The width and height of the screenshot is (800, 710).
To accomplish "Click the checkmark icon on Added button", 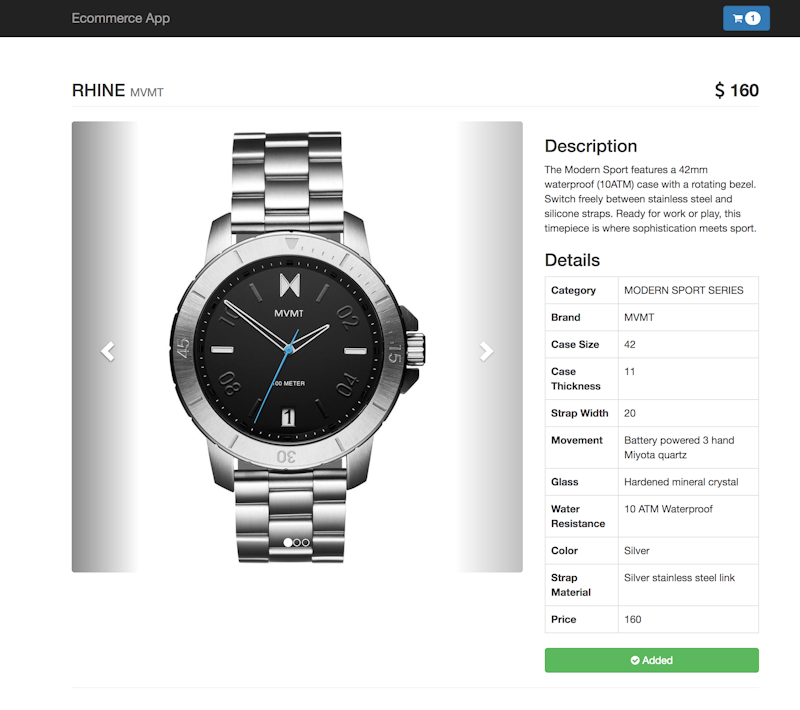I will tap(635, 661).
